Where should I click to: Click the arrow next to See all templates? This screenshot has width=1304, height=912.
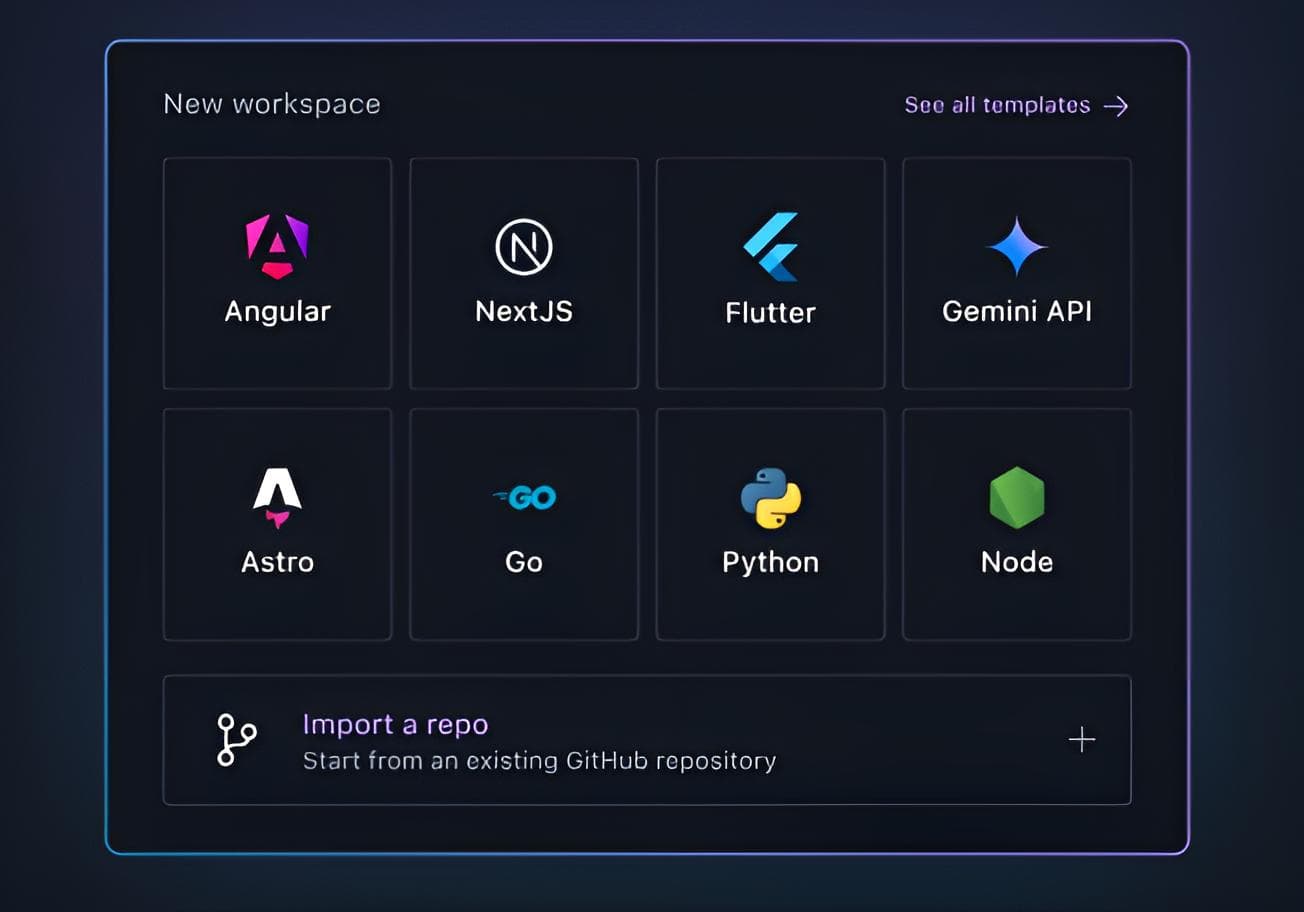coord(1116,106)
